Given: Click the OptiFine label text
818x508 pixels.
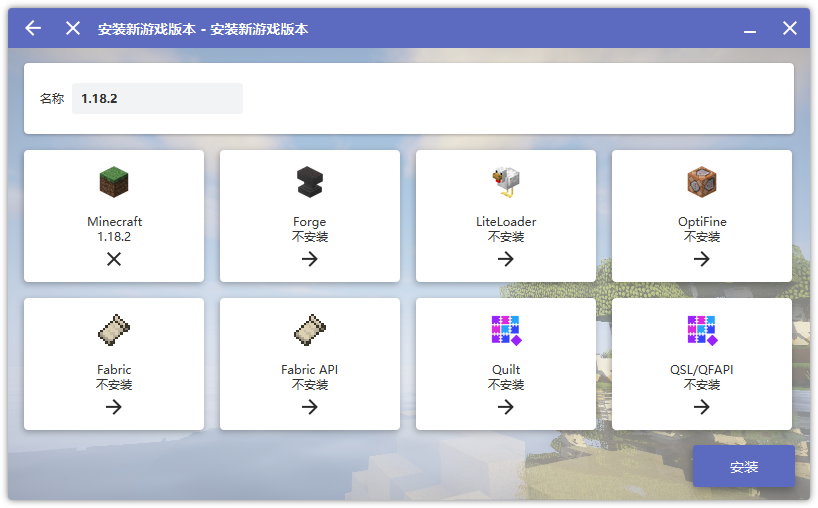Looking at the screenshot, I should point(702,222).
